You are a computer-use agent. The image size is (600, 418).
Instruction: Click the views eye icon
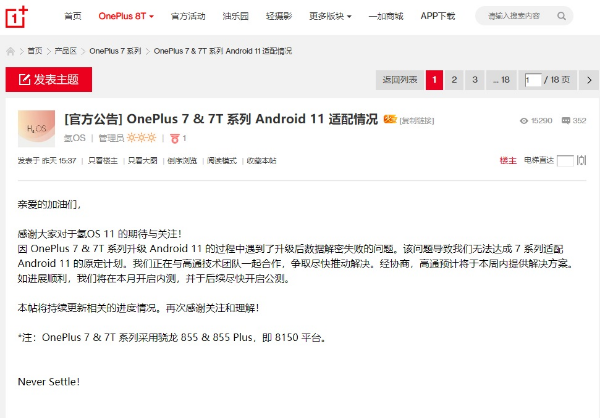click(x=524, y=121)
